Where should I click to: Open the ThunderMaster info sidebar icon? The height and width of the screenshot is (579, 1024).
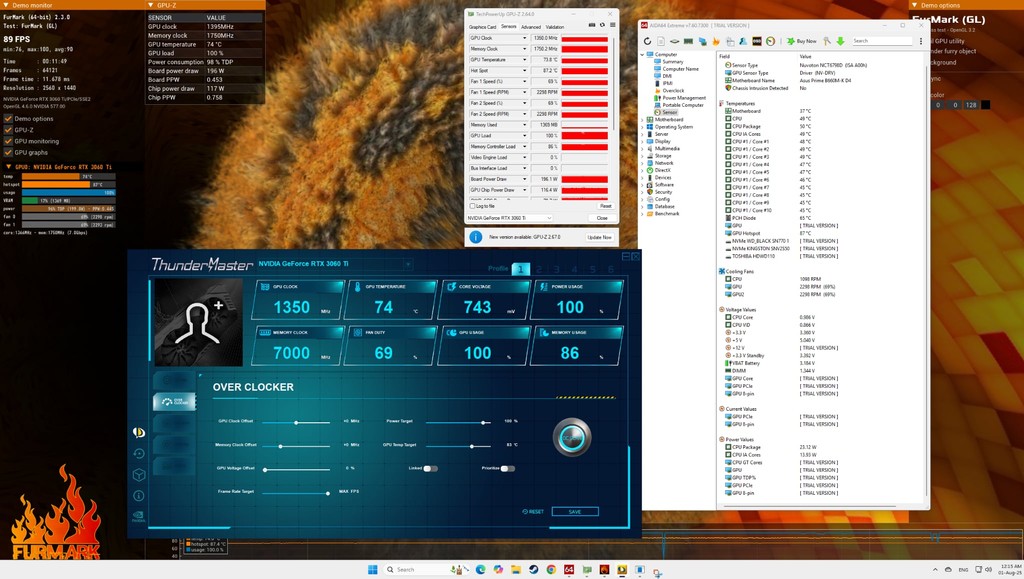click(x=138, y=496)
